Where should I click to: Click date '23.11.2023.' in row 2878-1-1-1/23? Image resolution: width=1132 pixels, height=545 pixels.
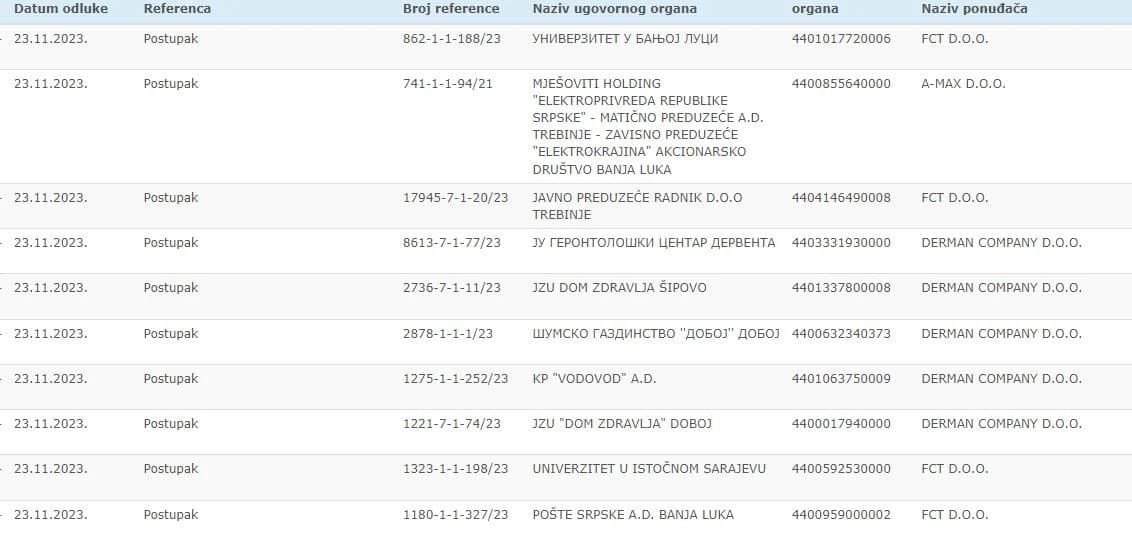[x=51, y=333]
